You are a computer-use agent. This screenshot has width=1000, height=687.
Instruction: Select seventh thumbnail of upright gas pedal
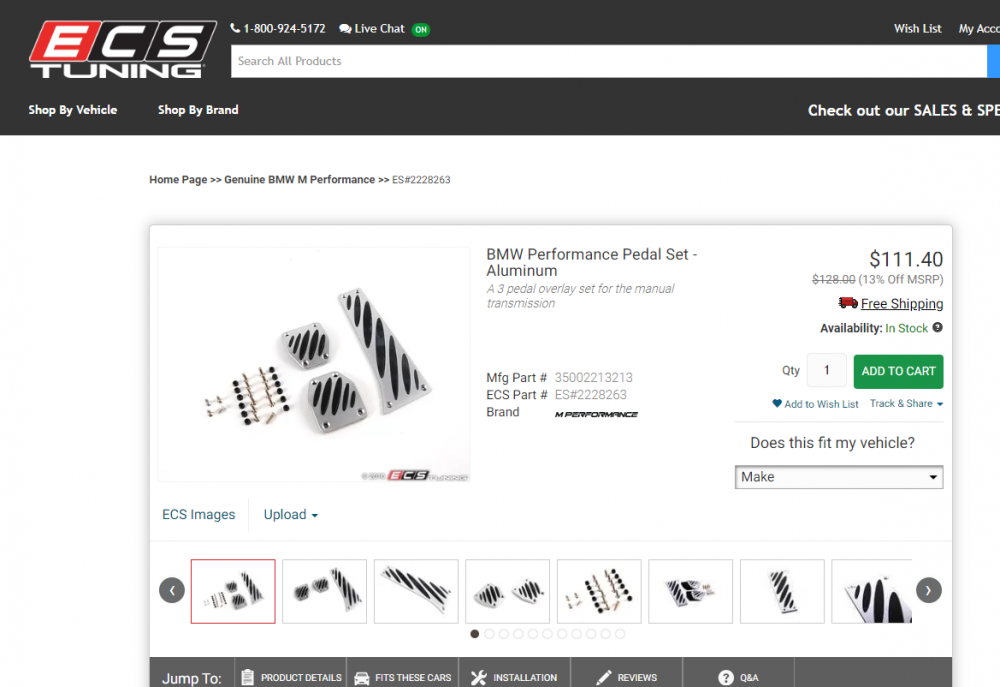[782, 591]
